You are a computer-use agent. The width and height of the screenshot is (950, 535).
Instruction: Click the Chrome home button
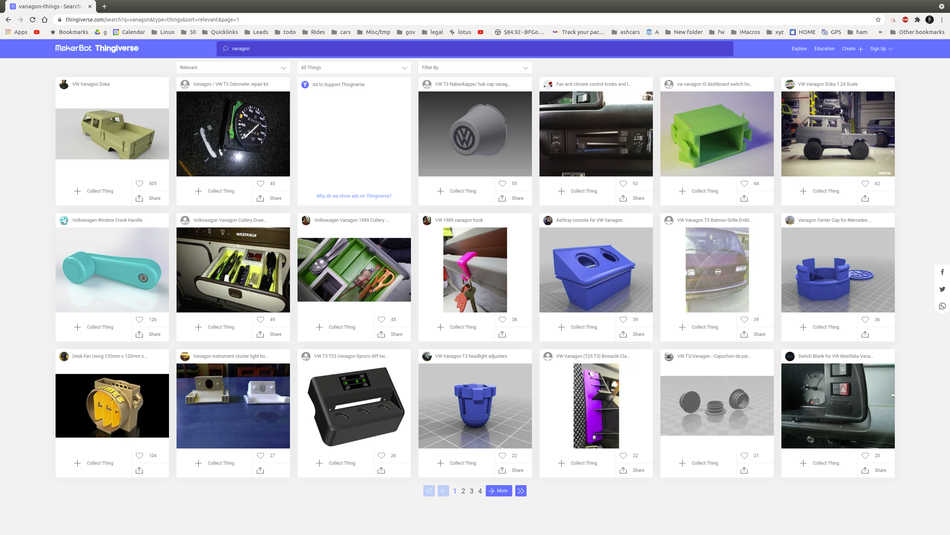tap(44, 19)
